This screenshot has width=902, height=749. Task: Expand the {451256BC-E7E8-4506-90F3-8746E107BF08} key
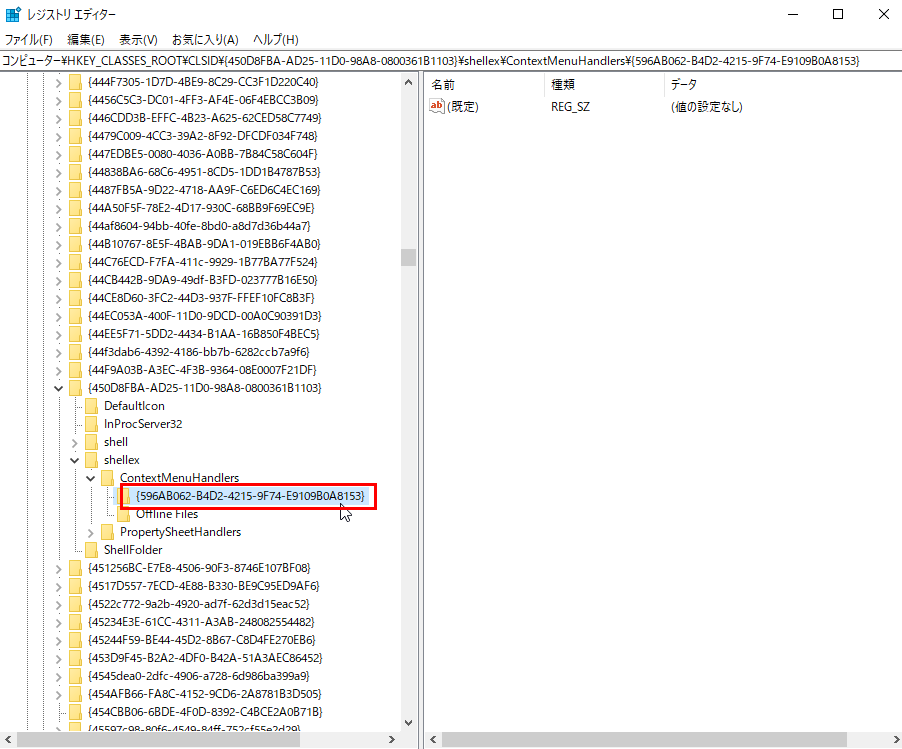pyautogui.click(x=58, y=568)
